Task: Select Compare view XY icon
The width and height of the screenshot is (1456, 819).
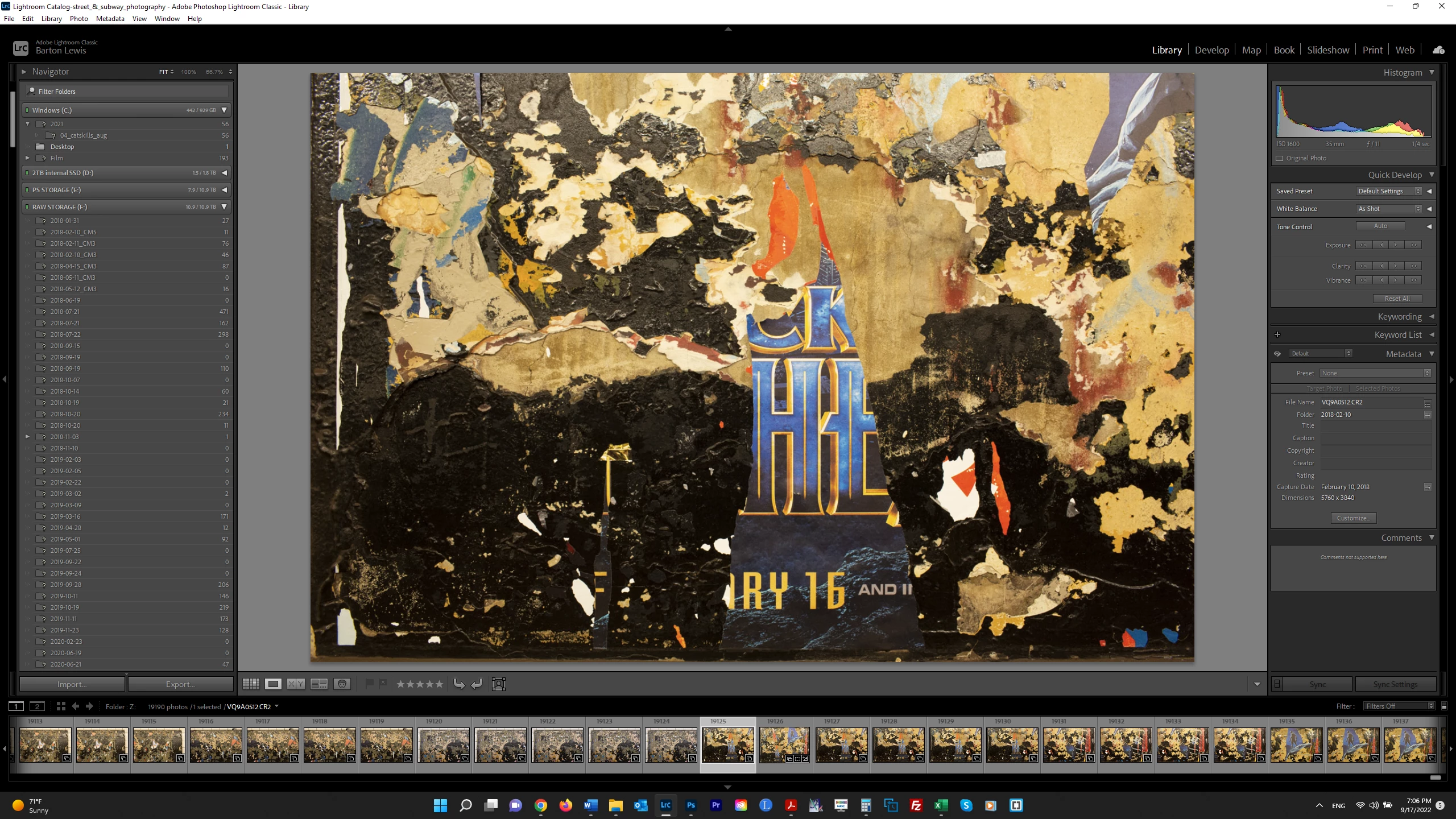Action: coord(296,684)
